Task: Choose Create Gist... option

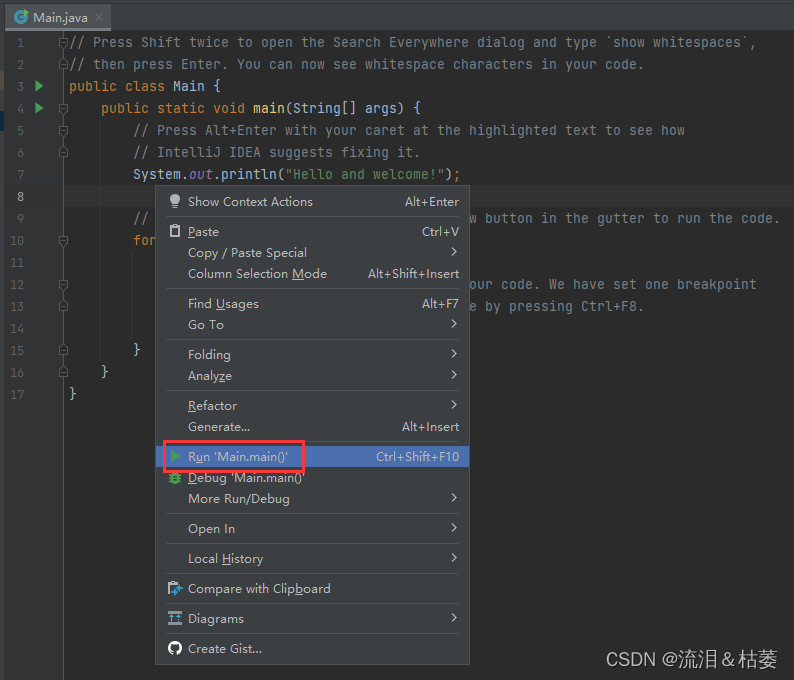Action: pos(312,648)
